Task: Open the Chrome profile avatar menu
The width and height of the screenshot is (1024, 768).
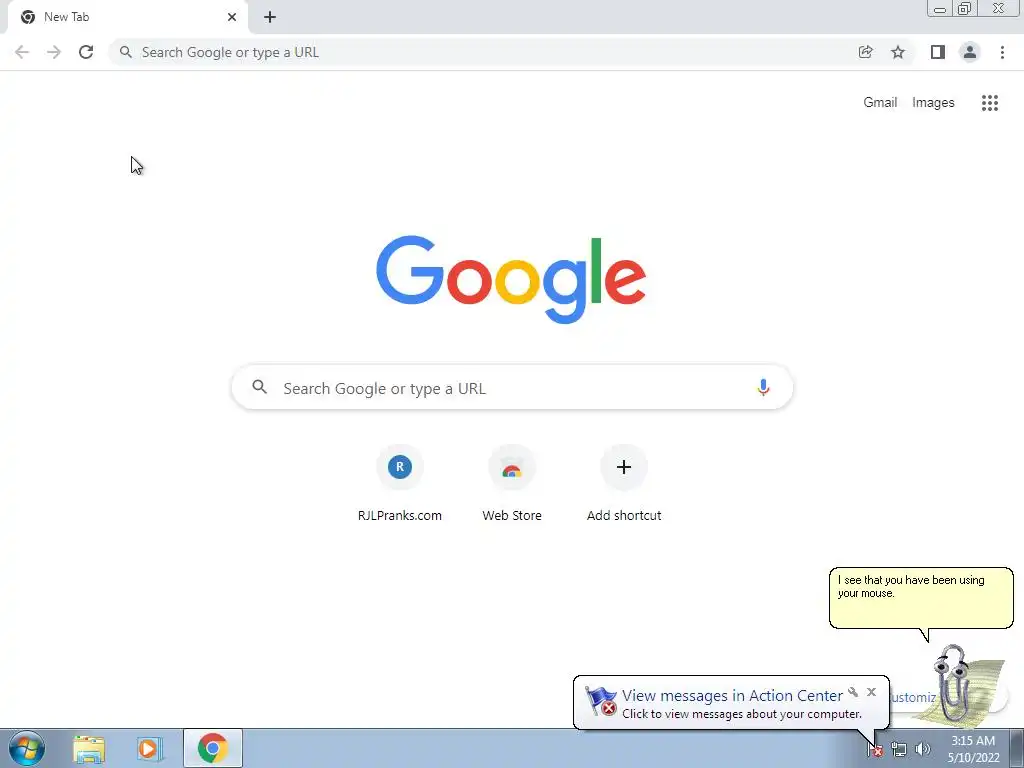Action: pyautogui.click(x=970, y=52)
